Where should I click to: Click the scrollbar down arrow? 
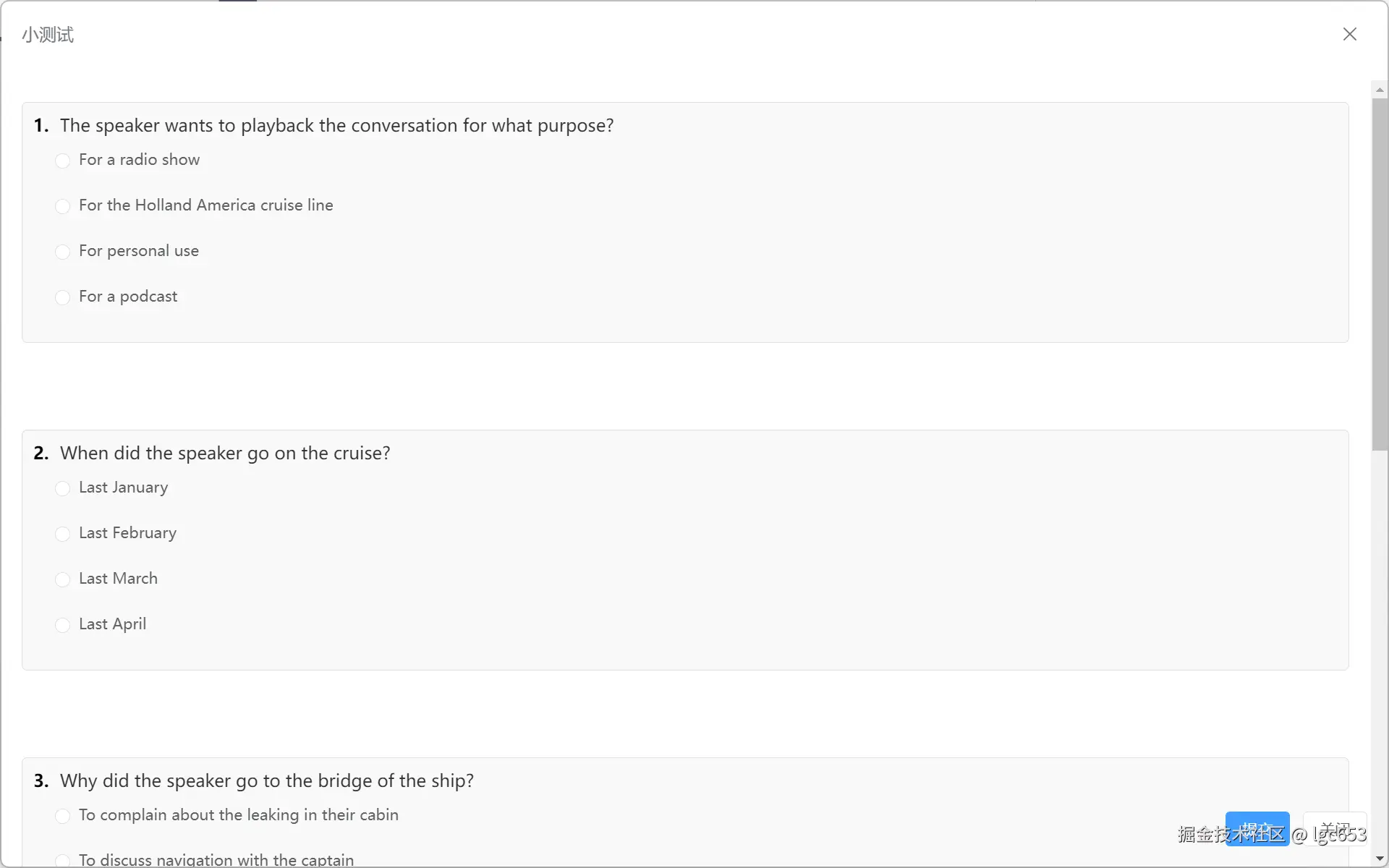(x=1380, y=859)
